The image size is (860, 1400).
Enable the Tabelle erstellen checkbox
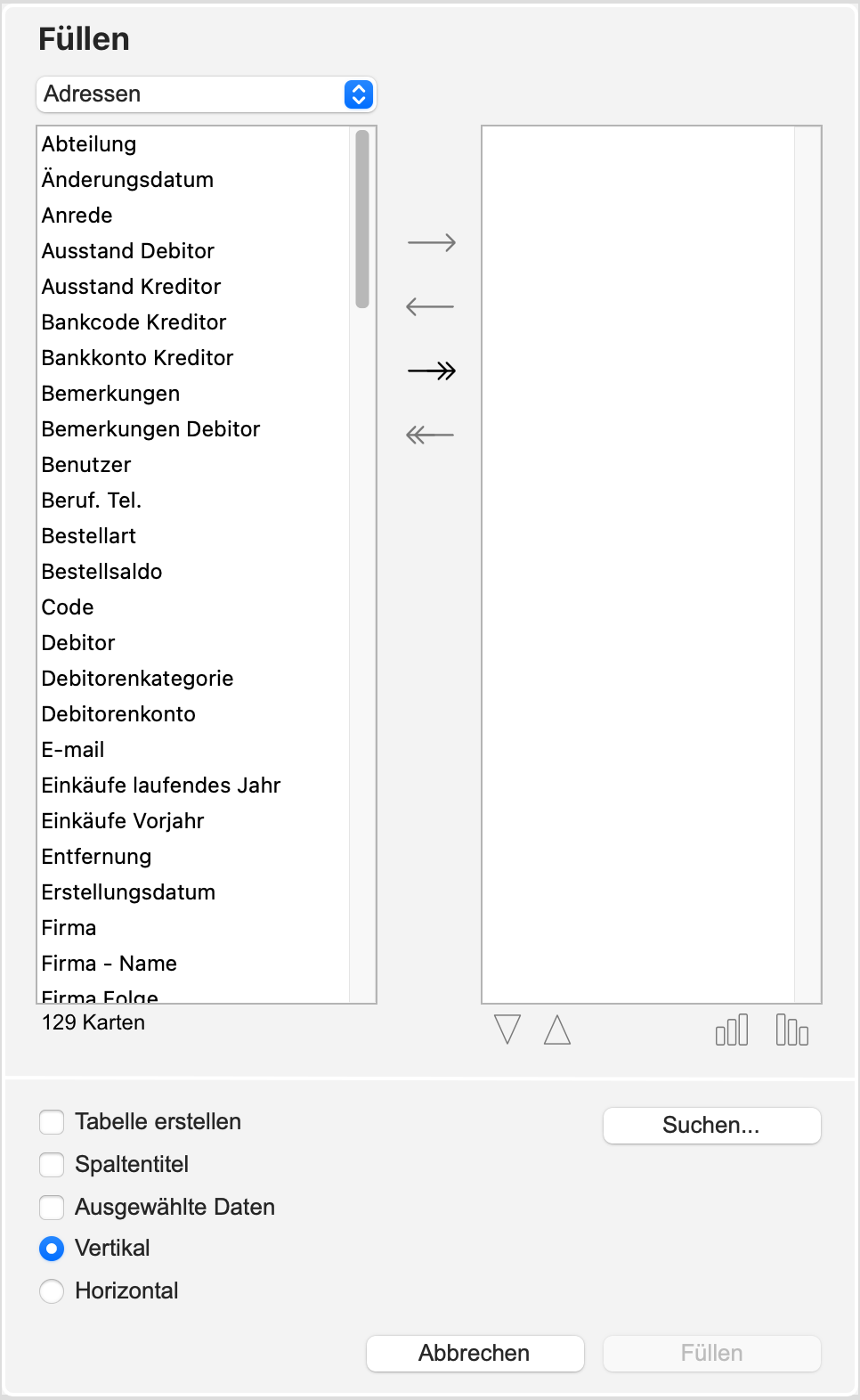(52, 1122)
